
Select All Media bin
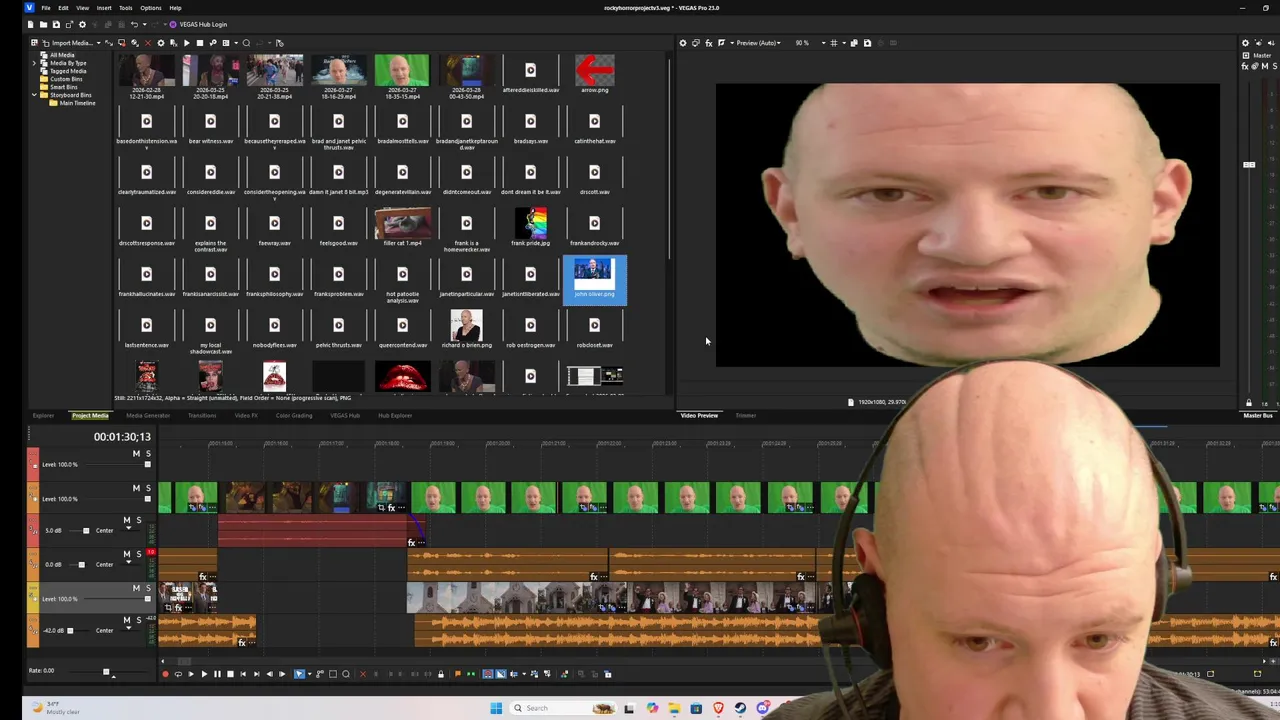pyautogui.click(x=62, y=55)
